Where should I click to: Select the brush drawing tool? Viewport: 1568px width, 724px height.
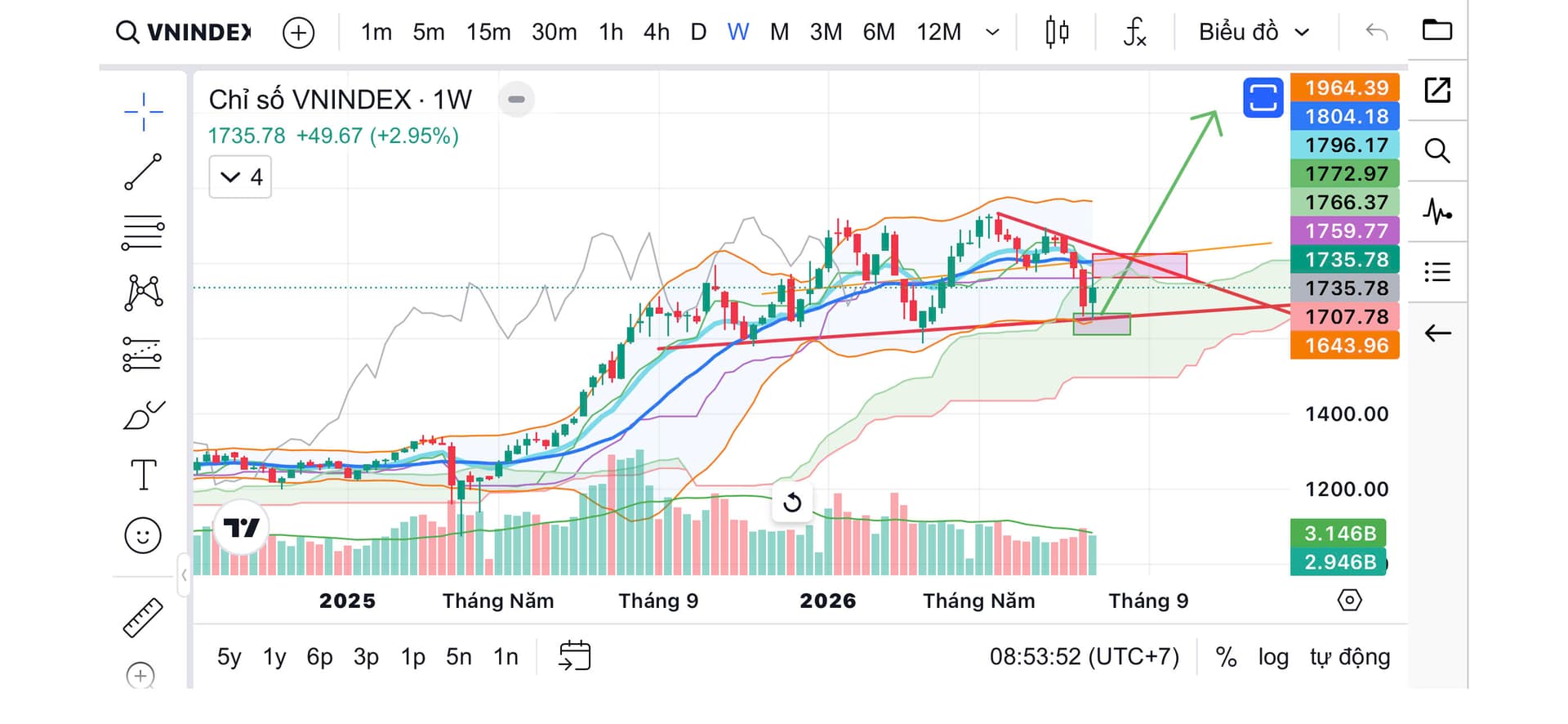pos(144,414)
